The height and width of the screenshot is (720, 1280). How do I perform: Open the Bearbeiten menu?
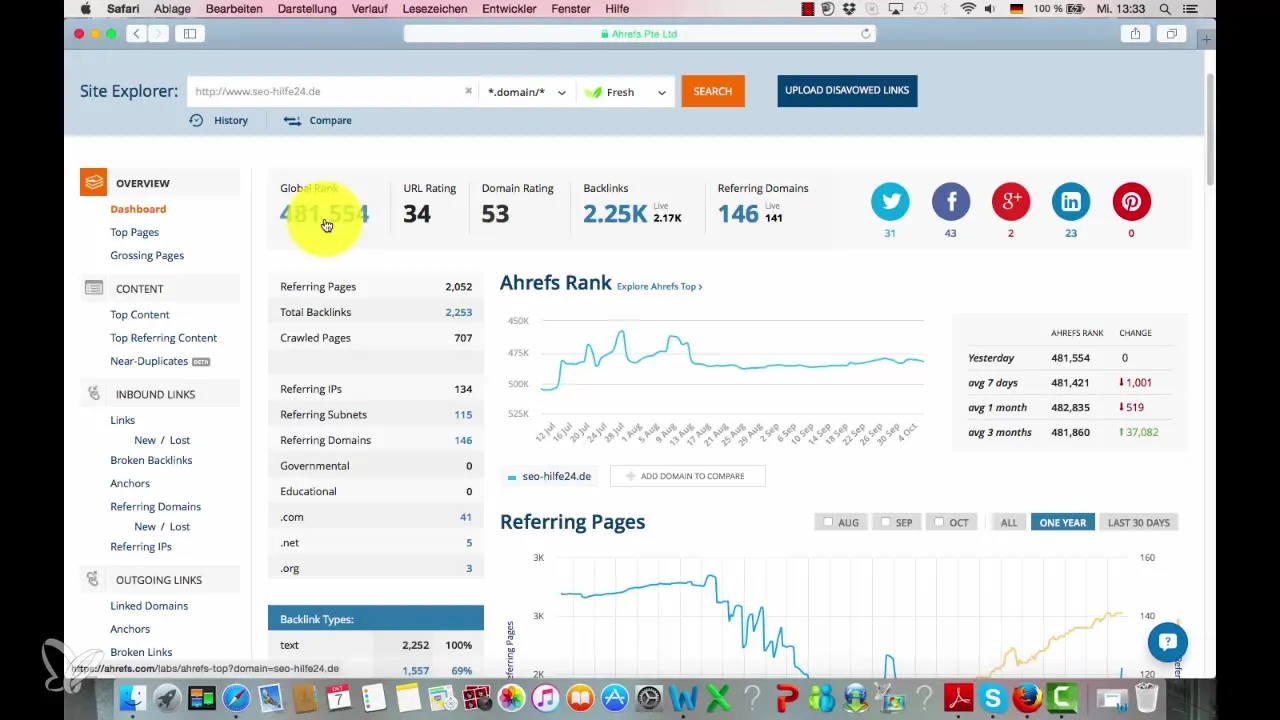(x=234, y=9)
